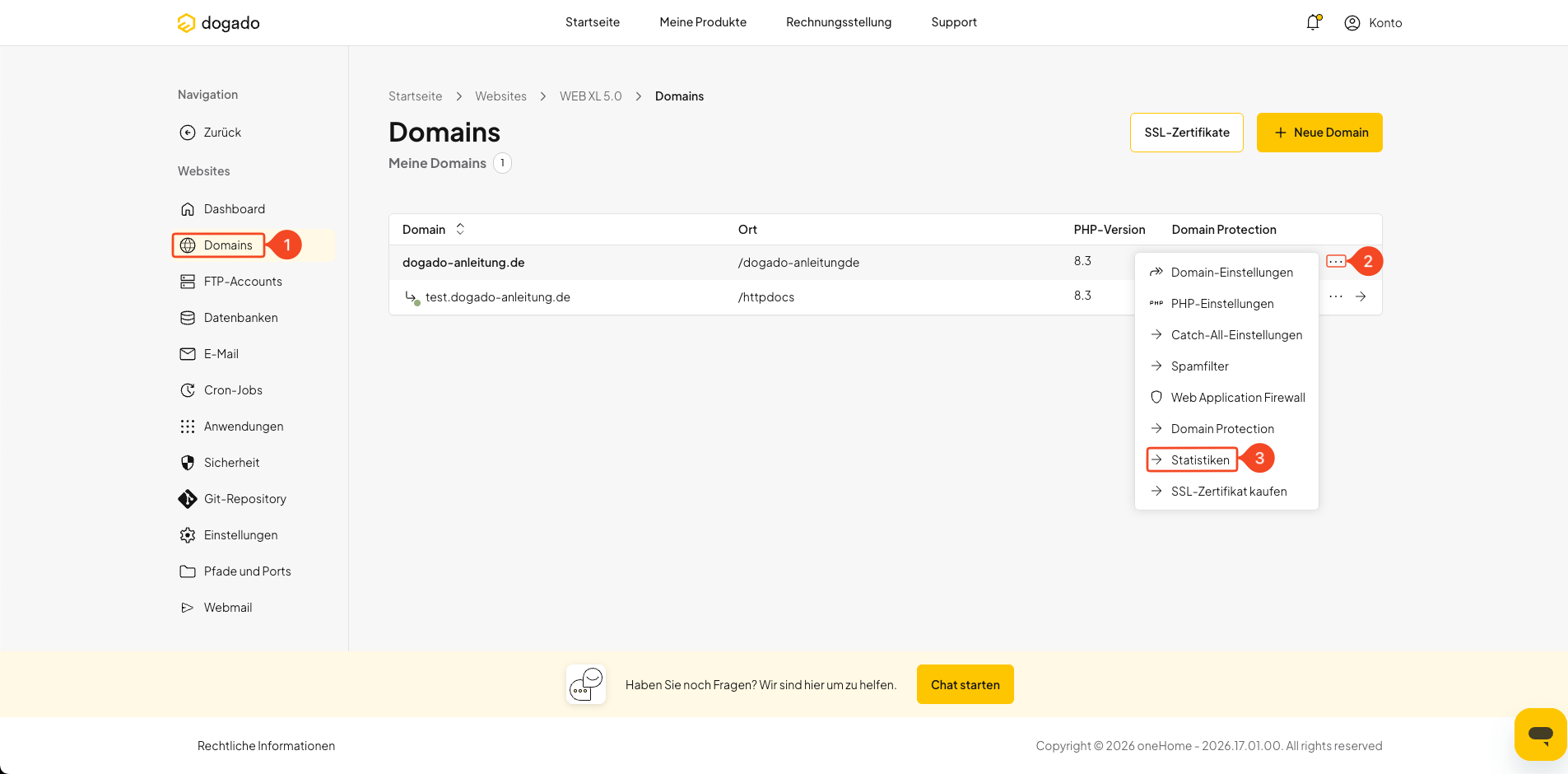Click the Ort column header

(x=747, y=230)
